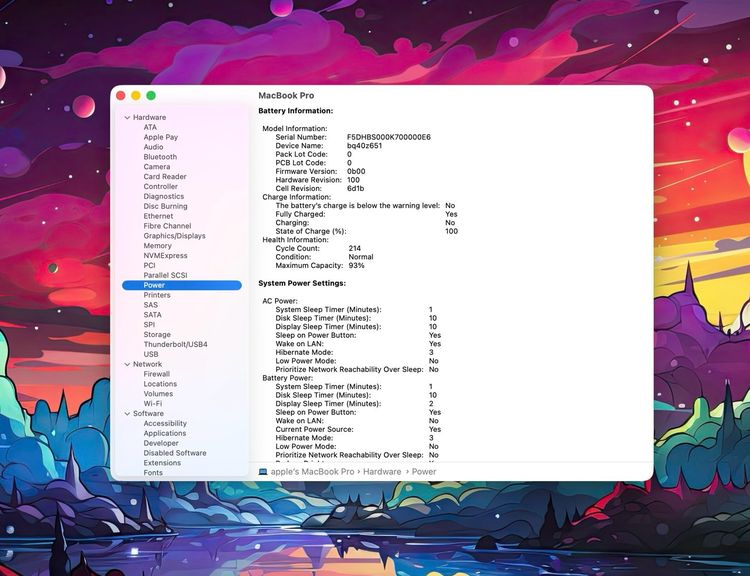Select Accessibility under Software
Screen dimensions: 750x576
point(165,424)
